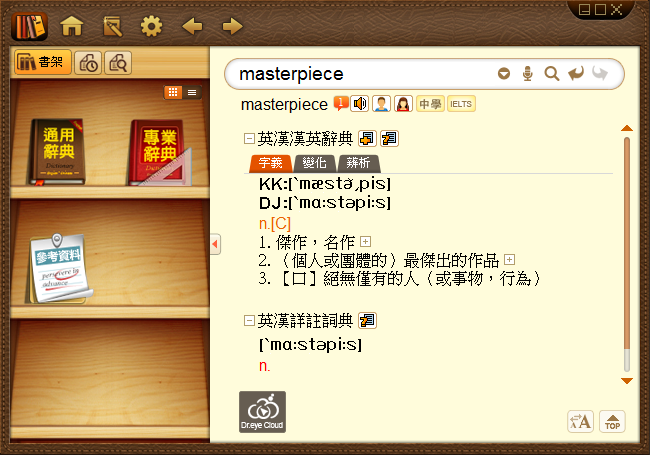Image resolution: width=650 pixels, height=455 pixels.
Task: Open the 參考資料 reference notes
Action: pyautogui.click(x=60, y=268)
